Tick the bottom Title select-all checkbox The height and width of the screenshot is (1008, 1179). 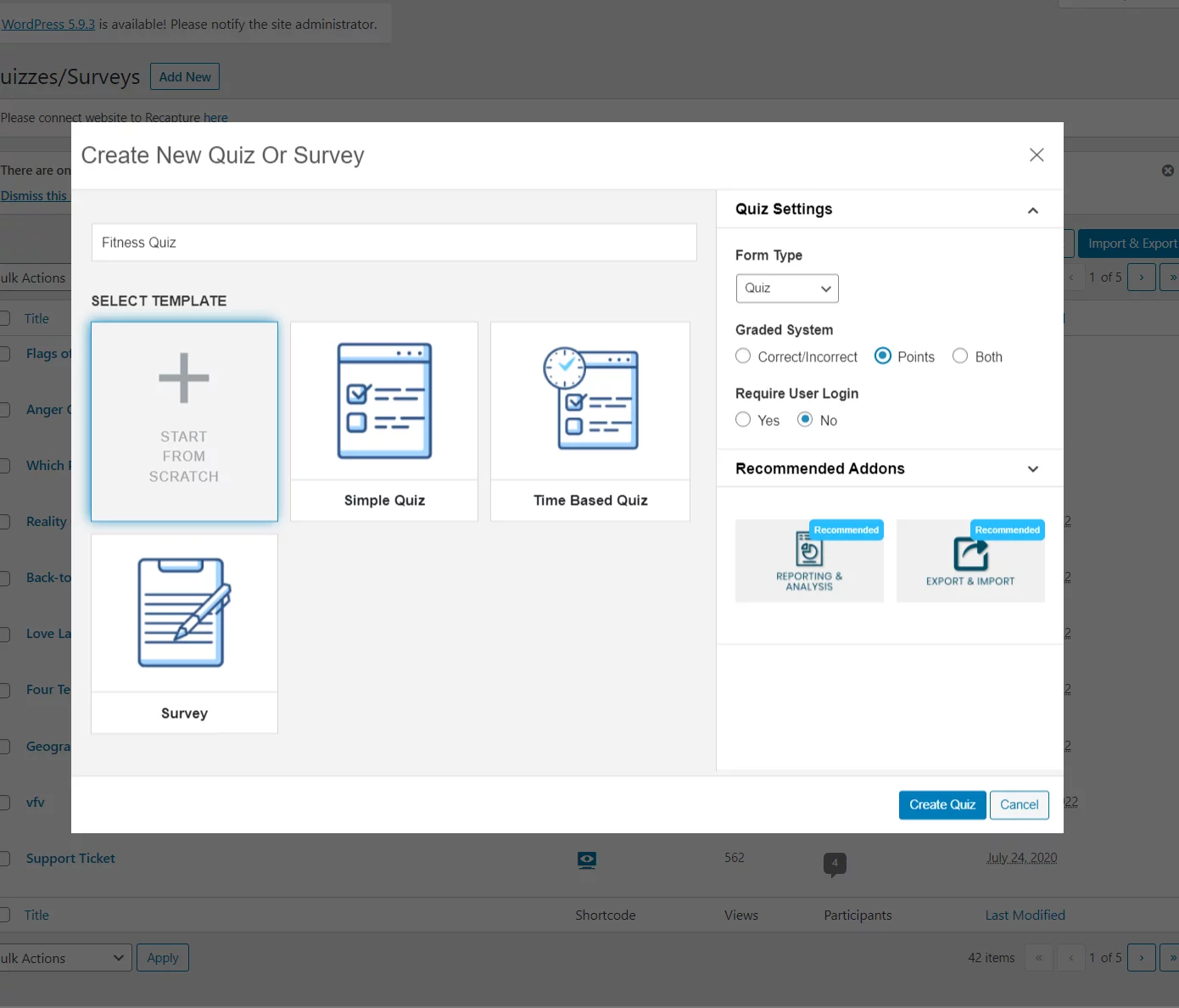coord(4,915)
